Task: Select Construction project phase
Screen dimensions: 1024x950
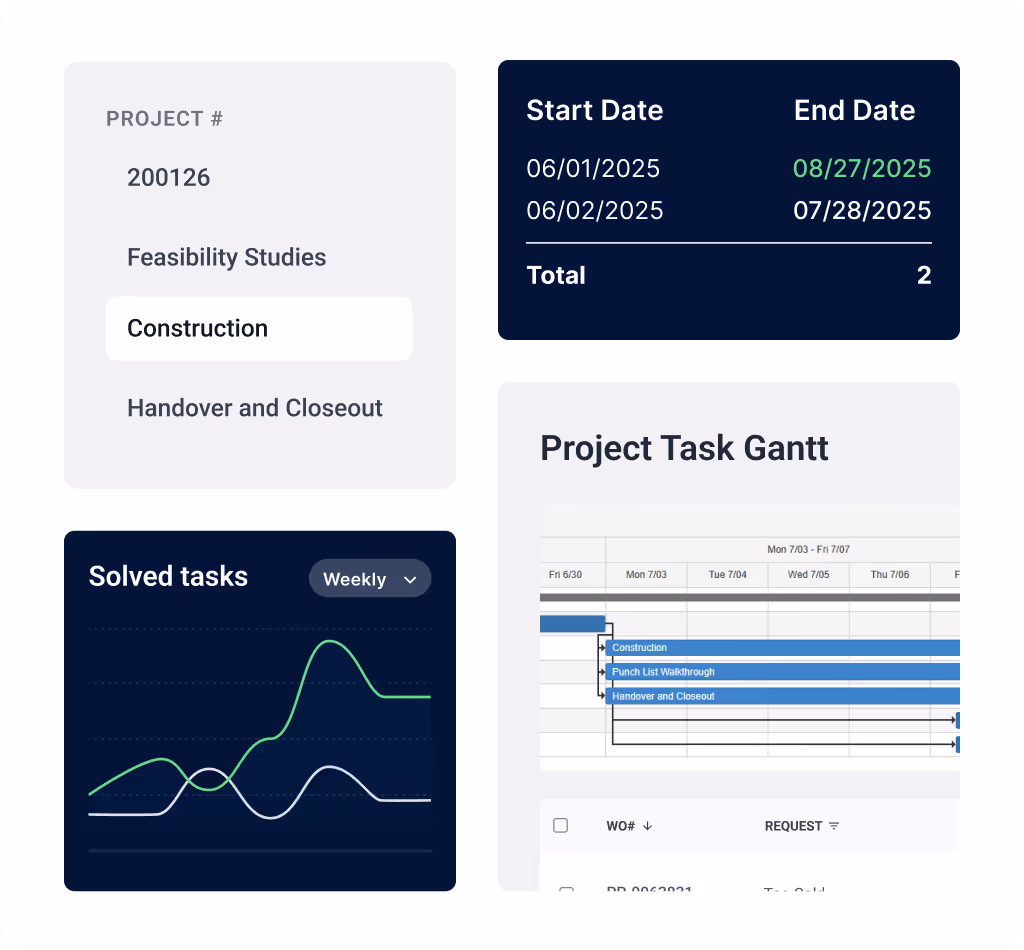Action: click(x=259, y=328)
